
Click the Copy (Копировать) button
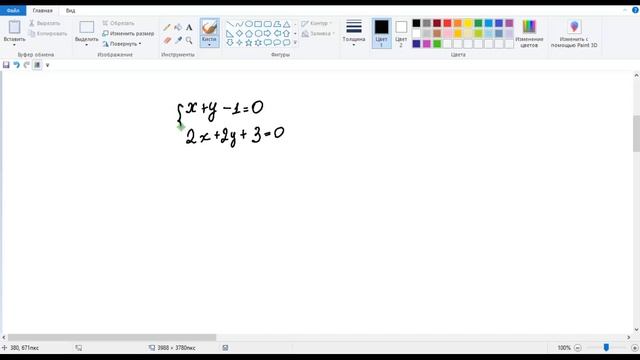48,33
